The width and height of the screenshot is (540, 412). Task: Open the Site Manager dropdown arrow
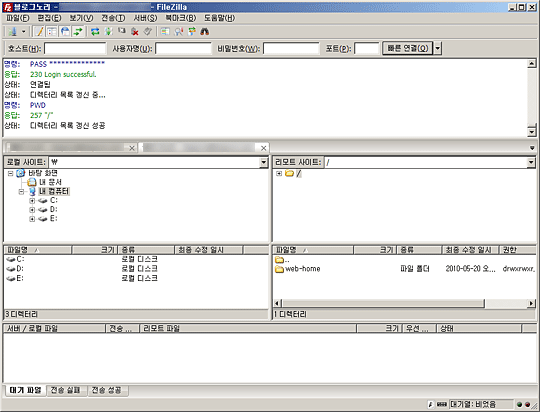23,32
